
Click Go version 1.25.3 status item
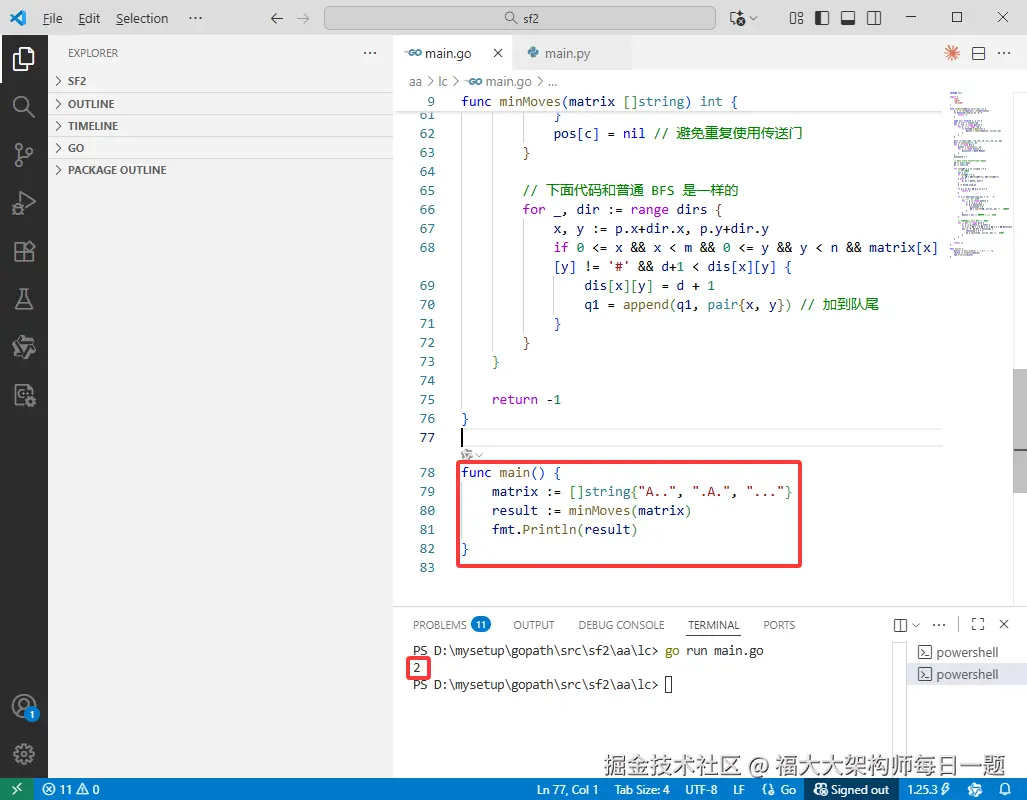928,790
